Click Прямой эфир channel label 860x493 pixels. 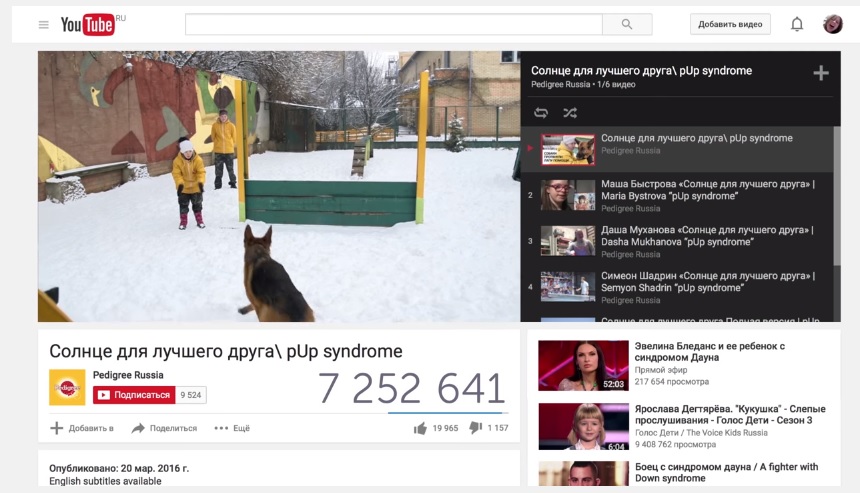click(660, 370)
